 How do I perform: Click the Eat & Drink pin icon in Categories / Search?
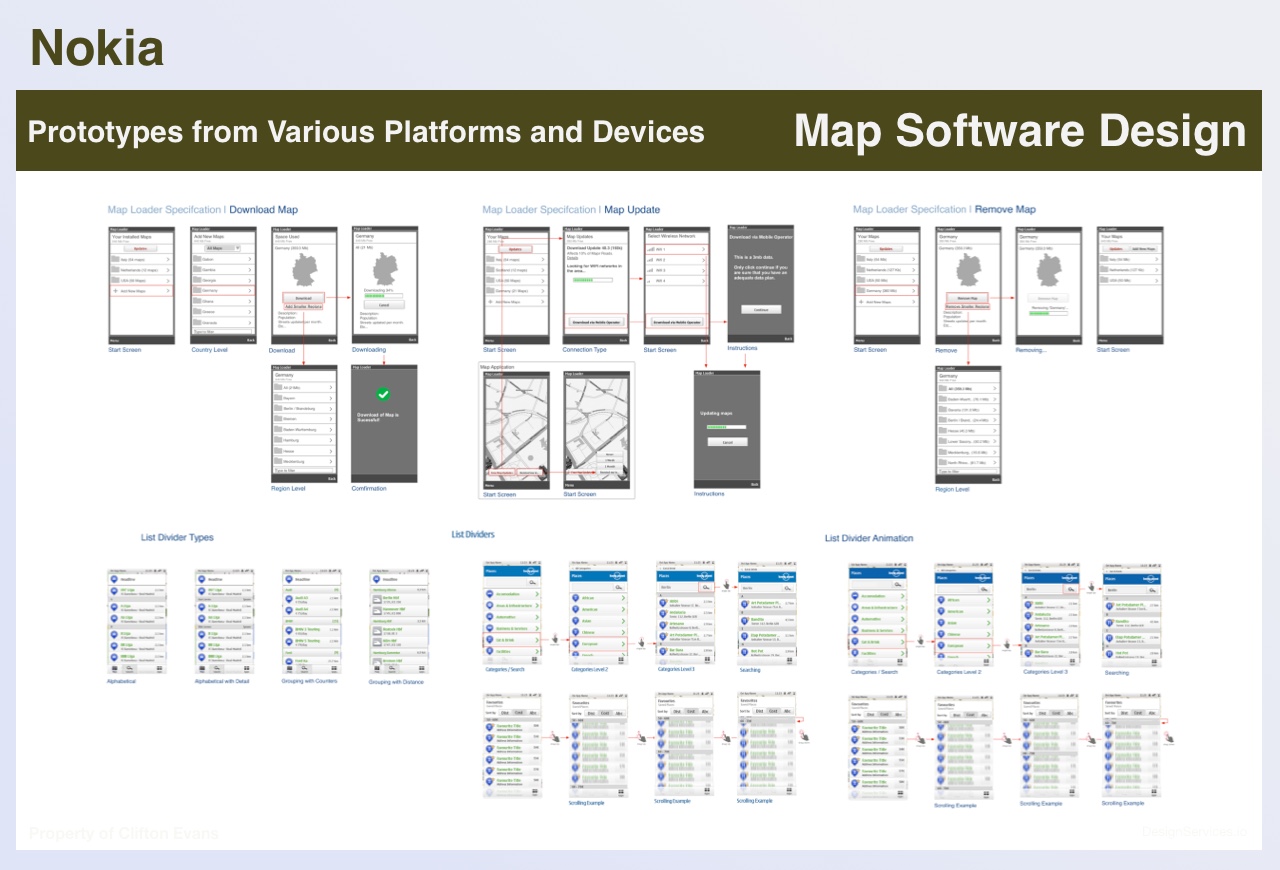point(490,640)
